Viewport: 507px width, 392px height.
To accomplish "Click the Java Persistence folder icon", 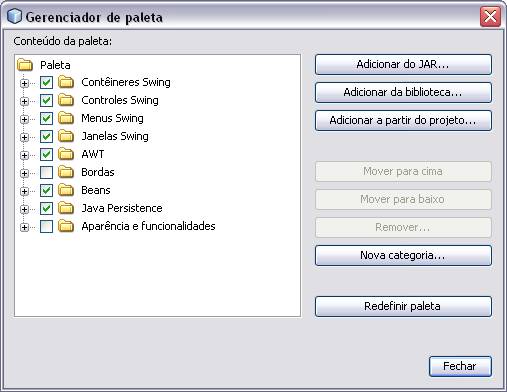I will point(66,208).
